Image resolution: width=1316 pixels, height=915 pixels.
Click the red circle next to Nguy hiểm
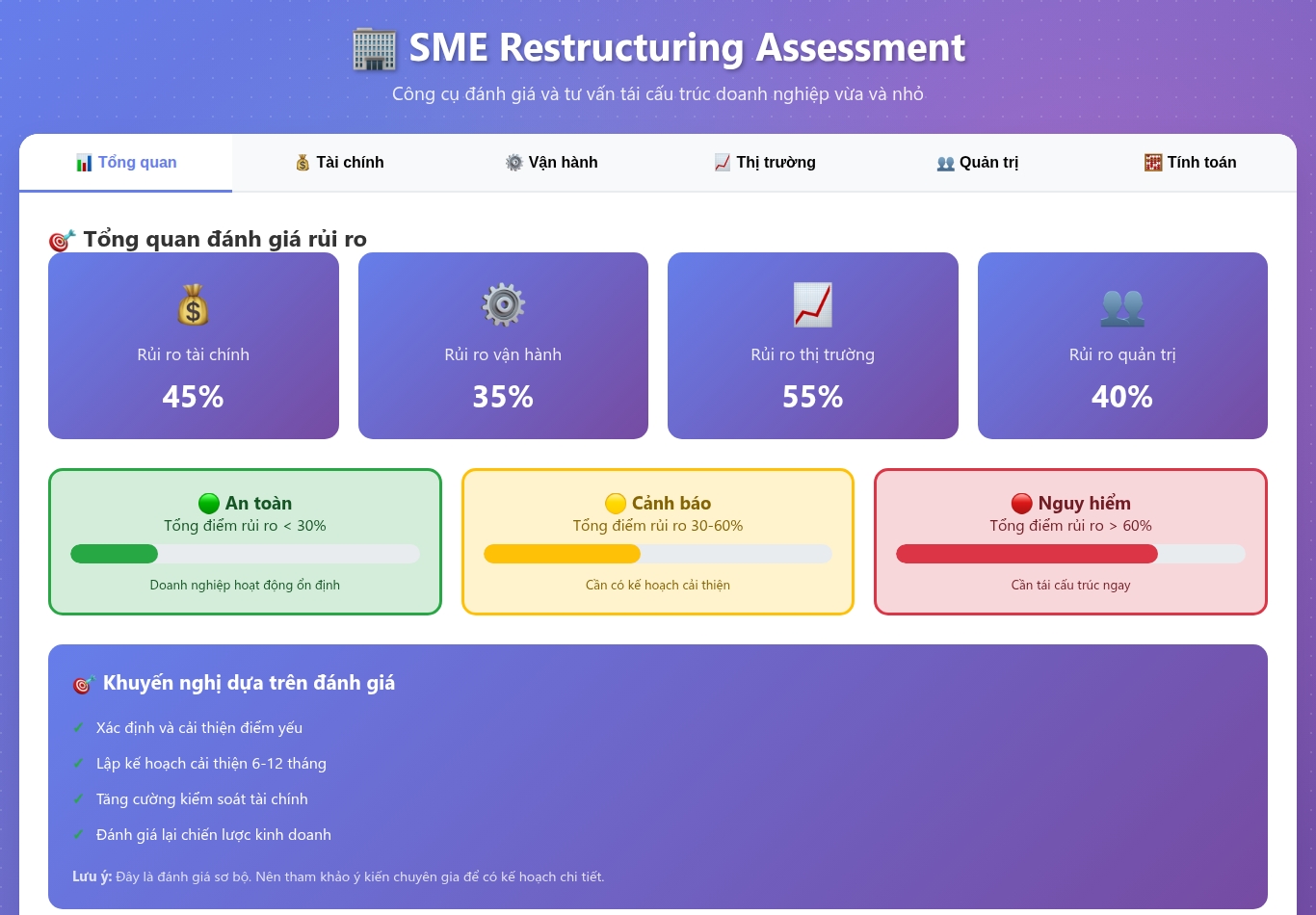pos(1021,504)
